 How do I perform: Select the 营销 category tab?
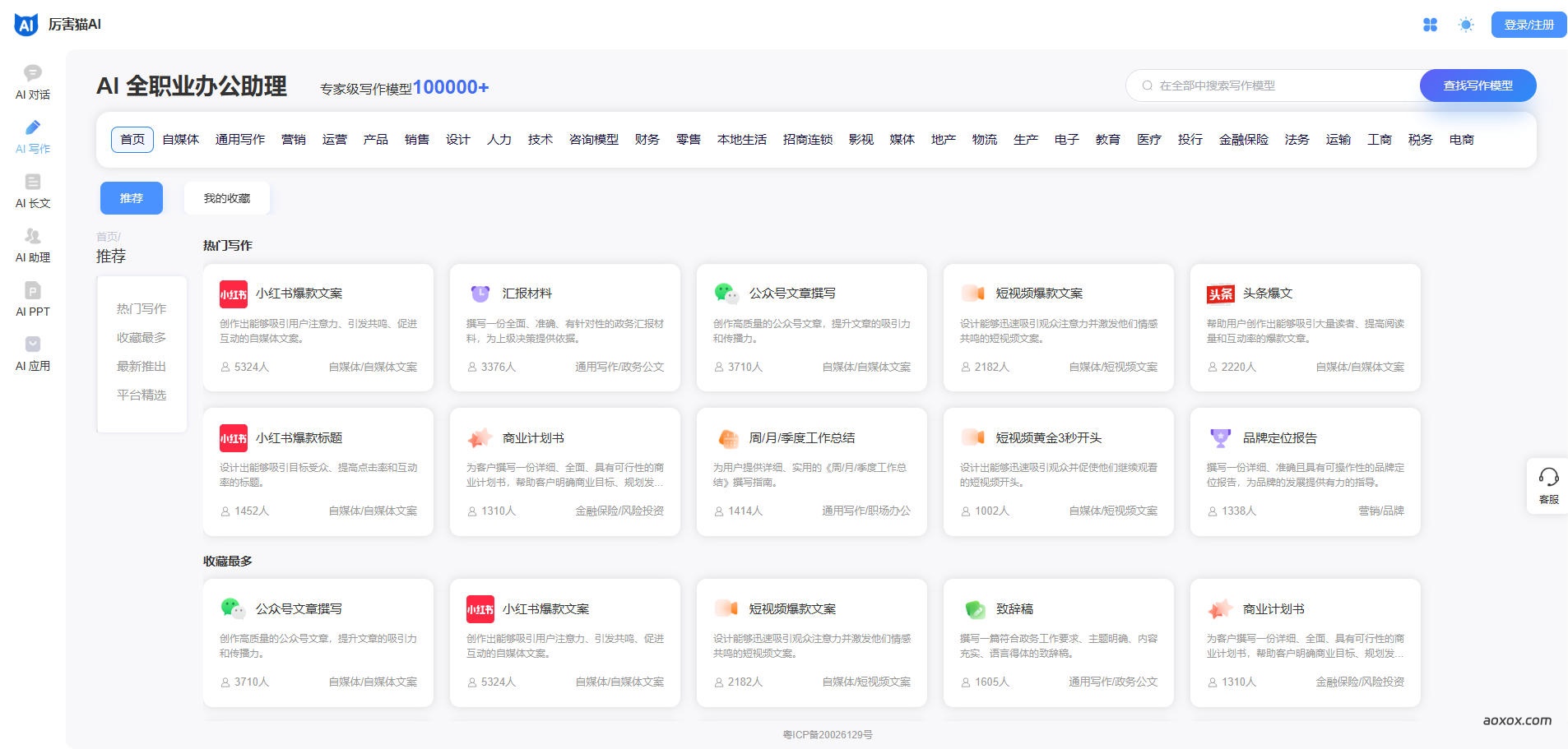click(x=293, y=140)
